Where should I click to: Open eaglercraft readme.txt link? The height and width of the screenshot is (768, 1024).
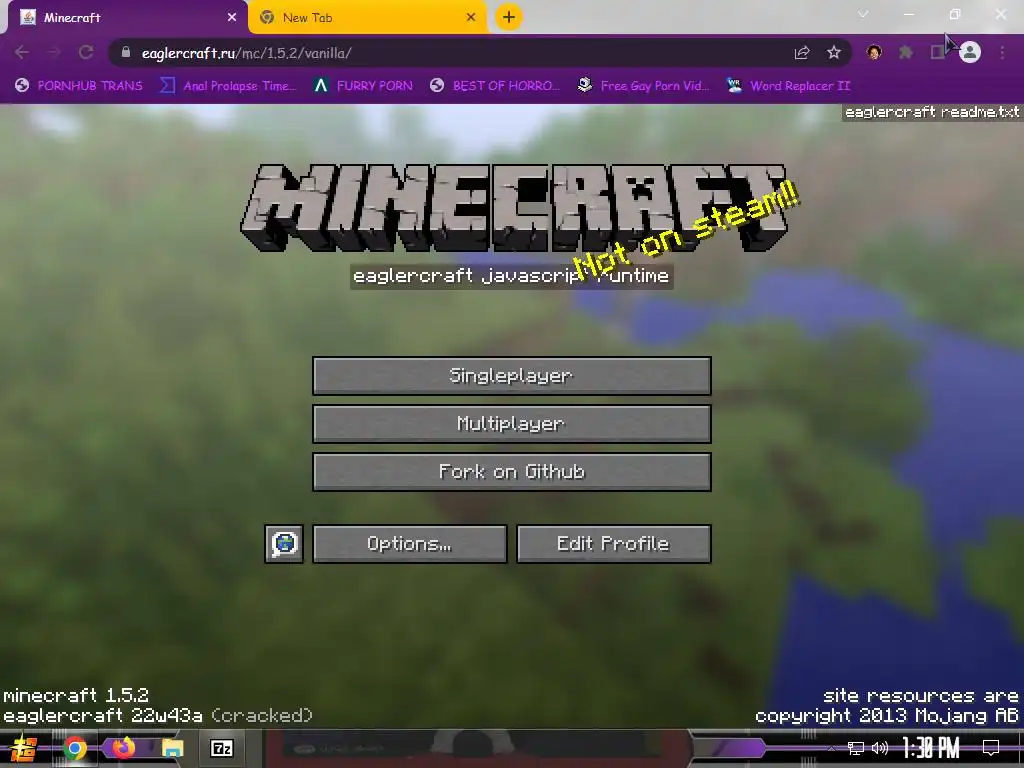coord(932,112)
